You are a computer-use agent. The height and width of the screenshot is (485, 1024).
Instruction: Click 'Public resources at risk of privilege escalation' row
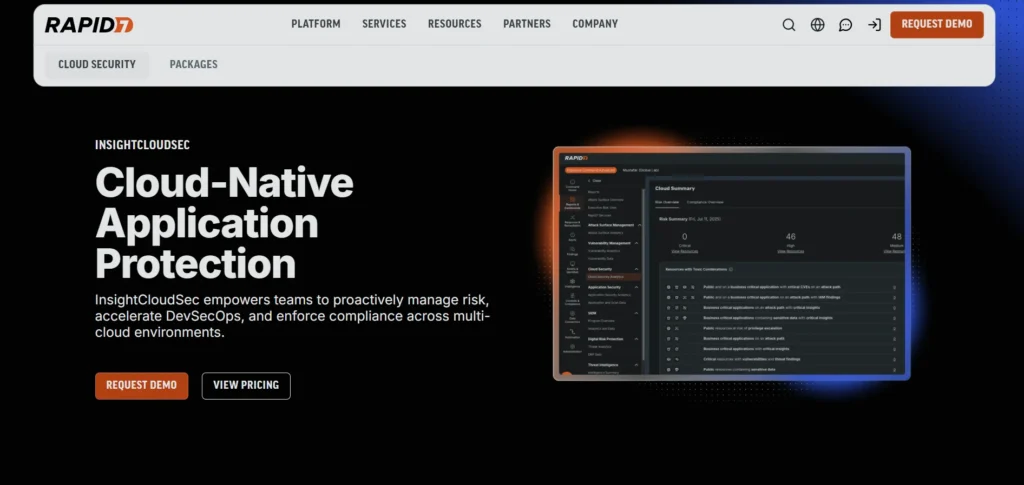(780, 328)
